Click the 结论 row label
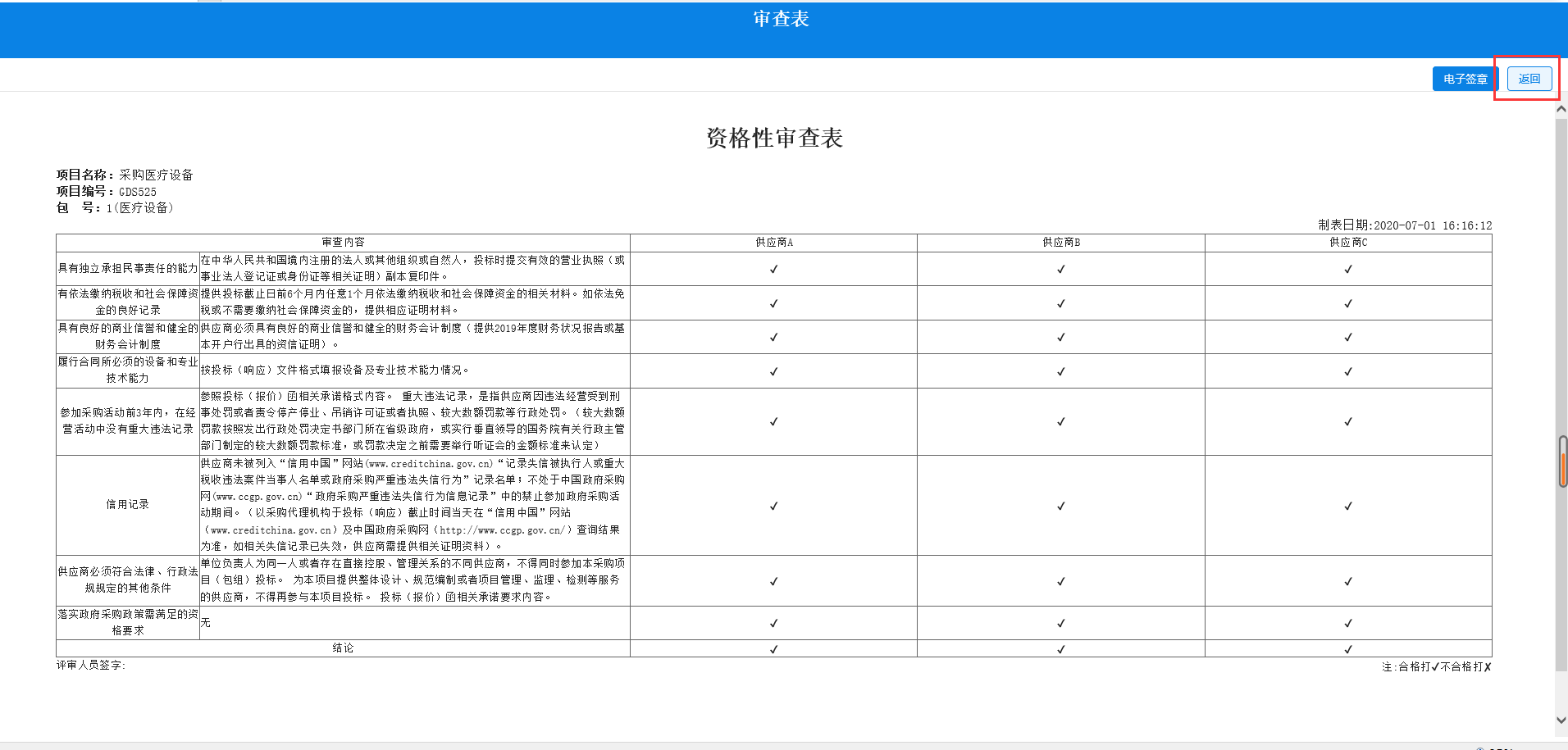The height and width of the screenshot is (750, 1568). point(343,648)
